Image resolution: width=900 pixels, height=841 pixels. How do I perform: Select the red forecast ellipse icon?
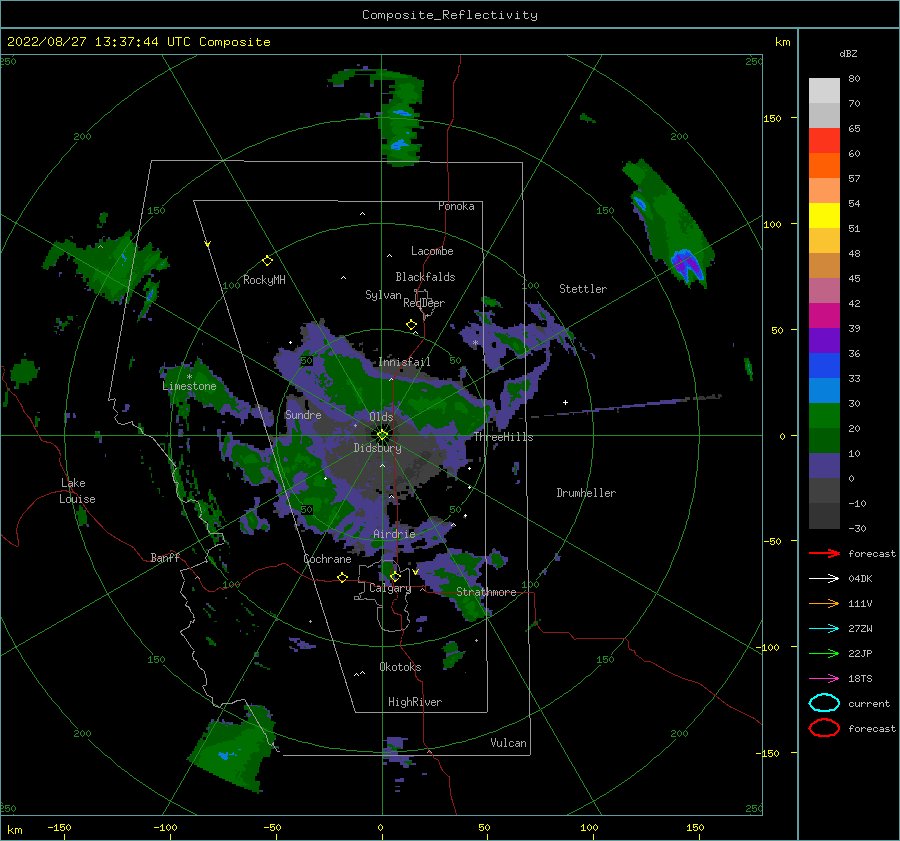point(824,728)
